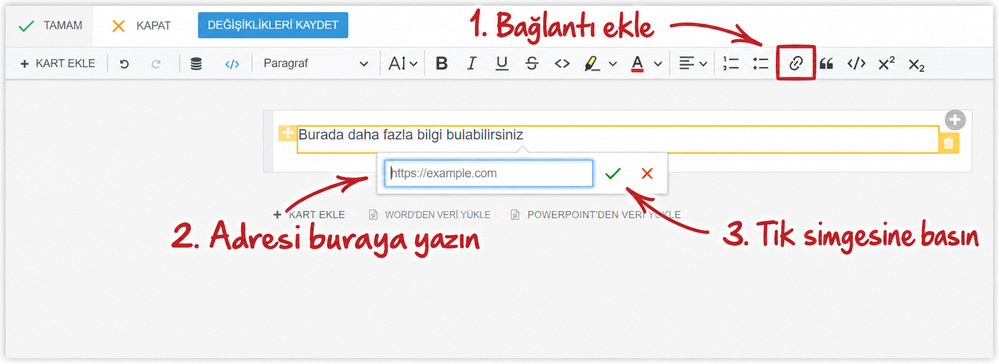
Task: Open font color picker arrow
Action: tap(658, 64)
